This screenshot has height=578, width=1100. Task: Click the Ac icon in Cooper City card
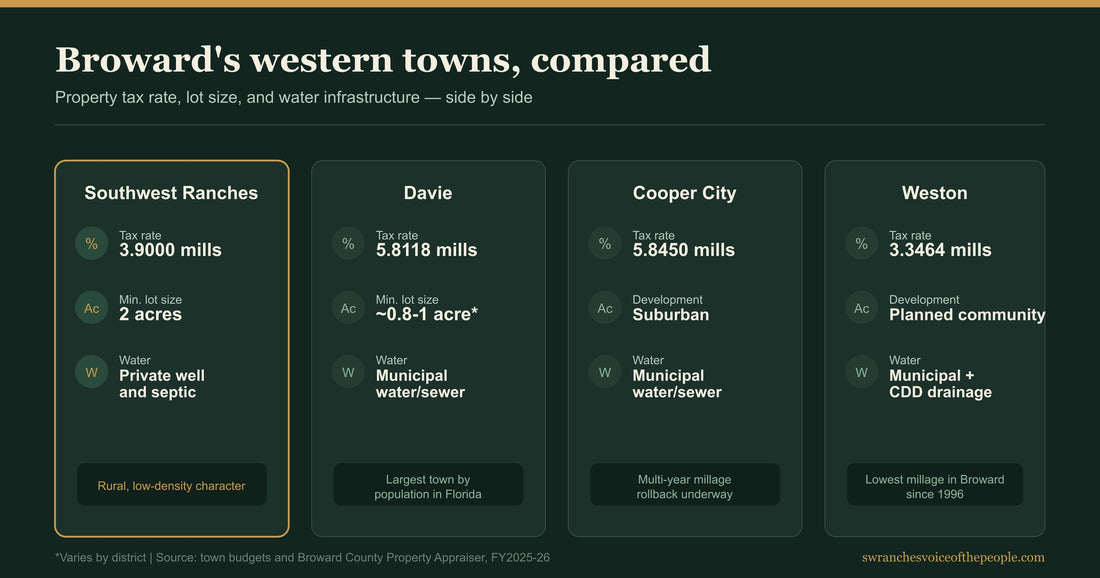pos(605,308)
